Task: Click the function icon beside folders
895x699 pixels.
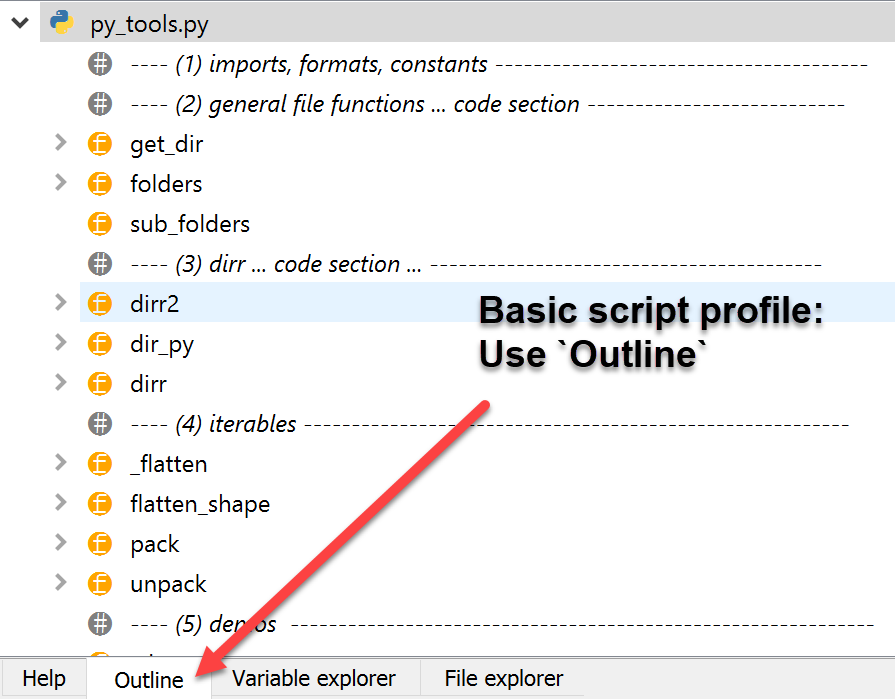Action: [100, 184]
